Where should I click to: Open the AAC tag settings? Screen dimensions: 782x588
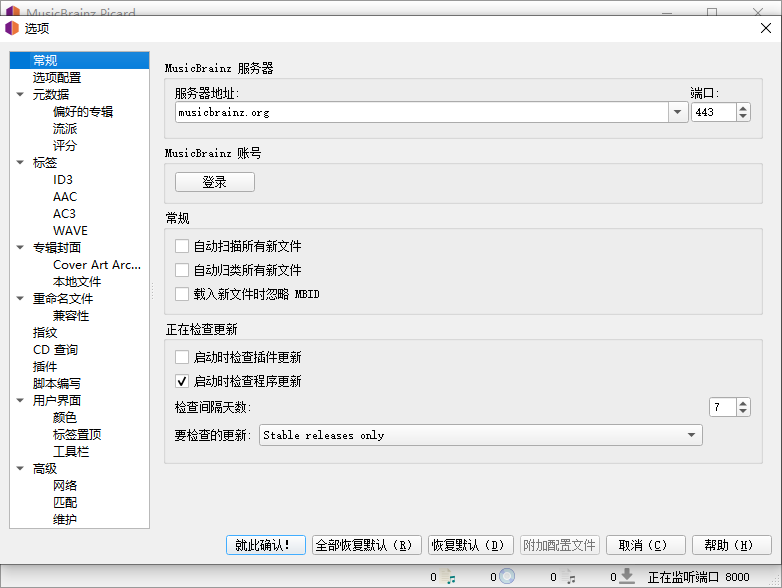(65, 196)
